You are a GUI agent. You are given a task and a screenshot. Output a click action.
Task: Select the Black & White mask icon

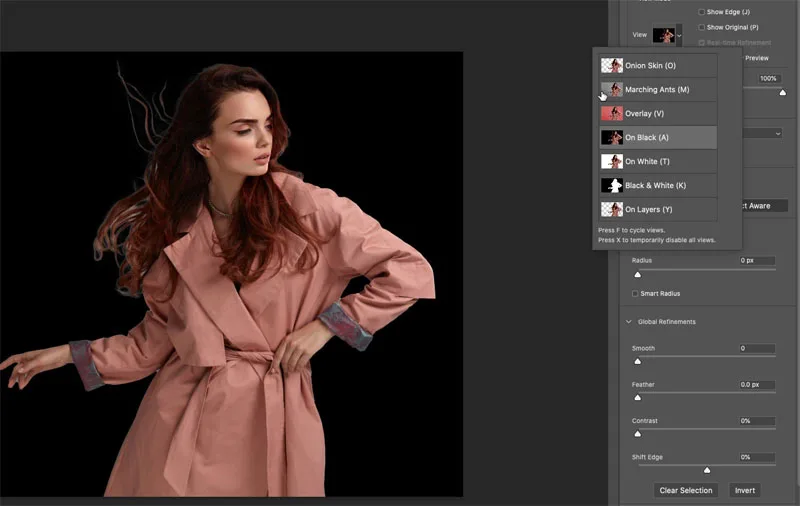click(x=611, y=186)
